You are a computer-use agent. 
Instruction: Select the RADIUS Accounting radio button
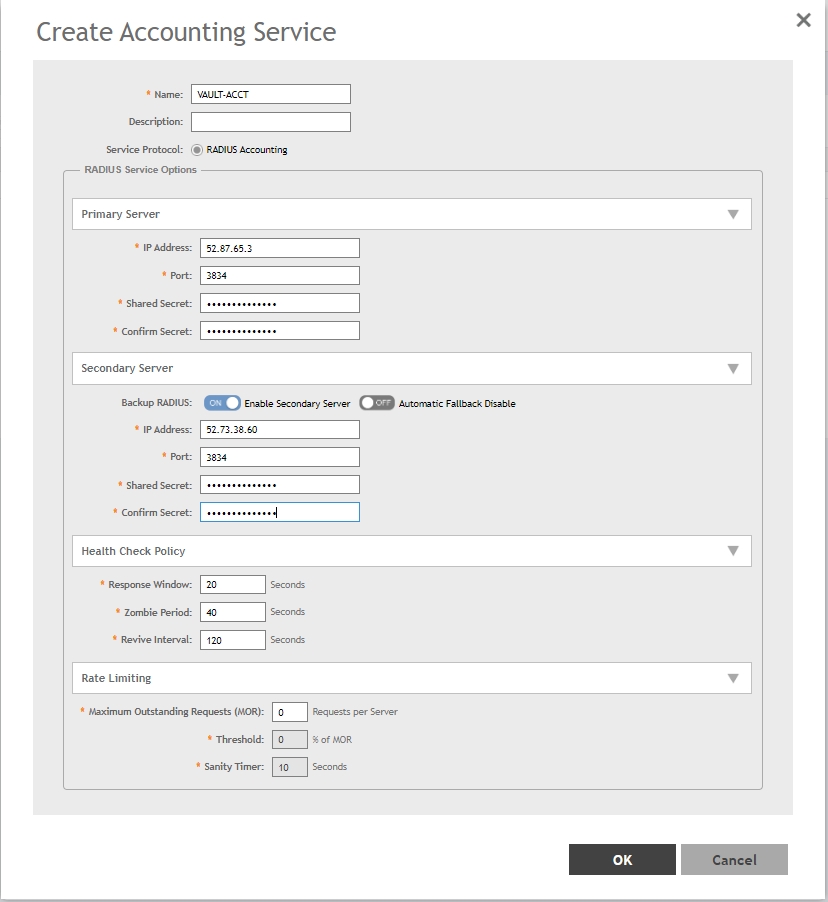click(197, 150)
